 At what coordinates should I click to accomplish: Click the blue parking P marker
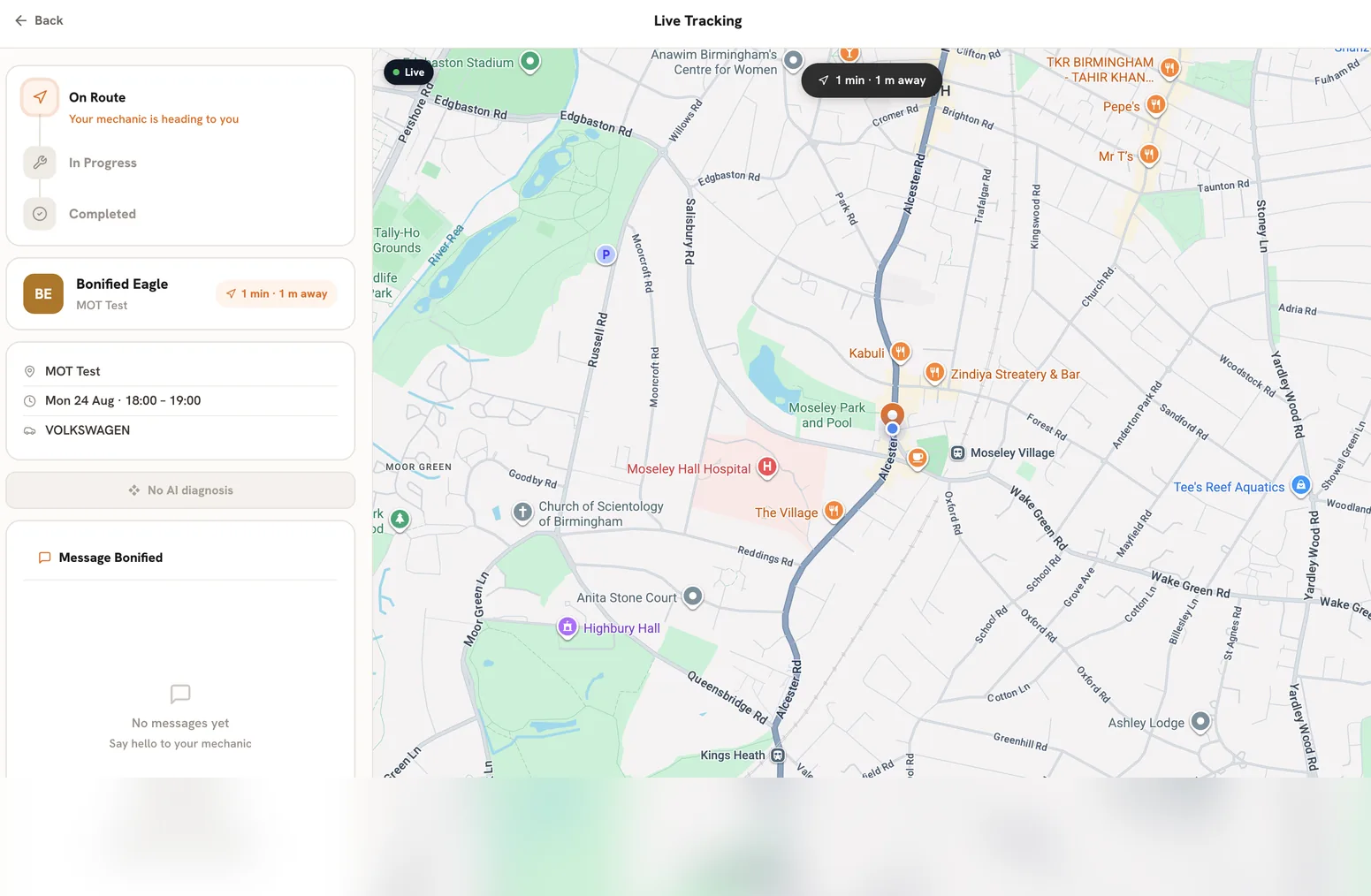[606, 254]
